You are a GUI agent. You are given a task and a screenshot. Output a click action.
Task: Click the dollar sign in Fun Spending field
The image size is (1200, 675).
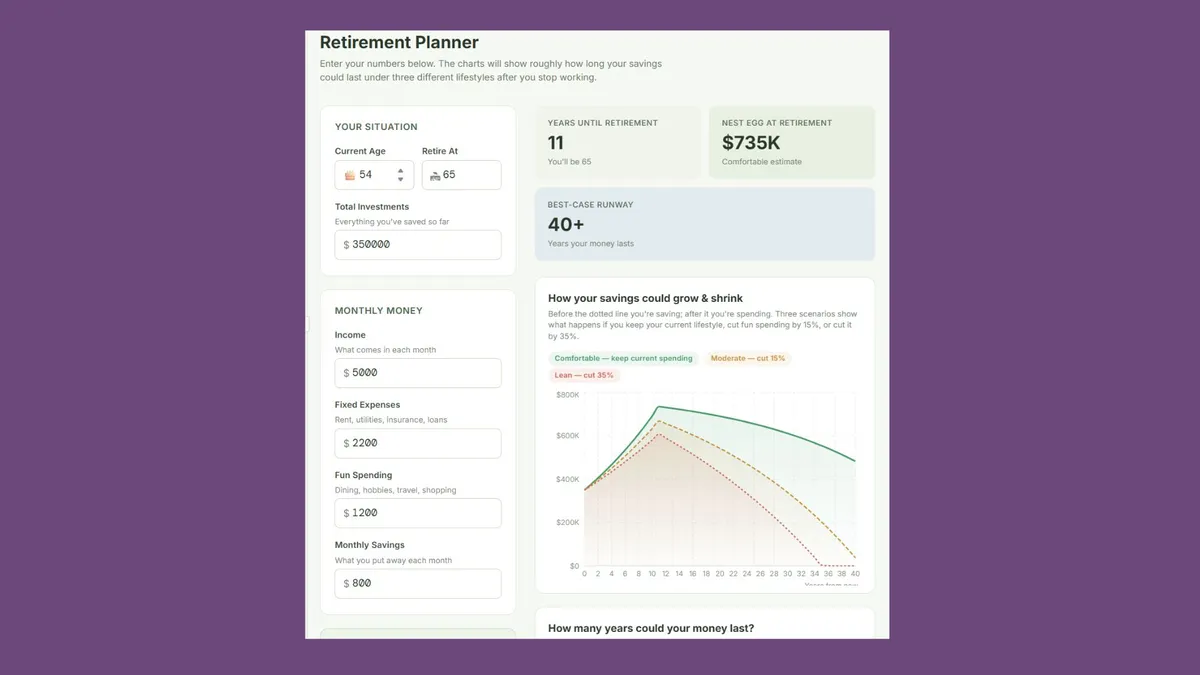[346, 513]
